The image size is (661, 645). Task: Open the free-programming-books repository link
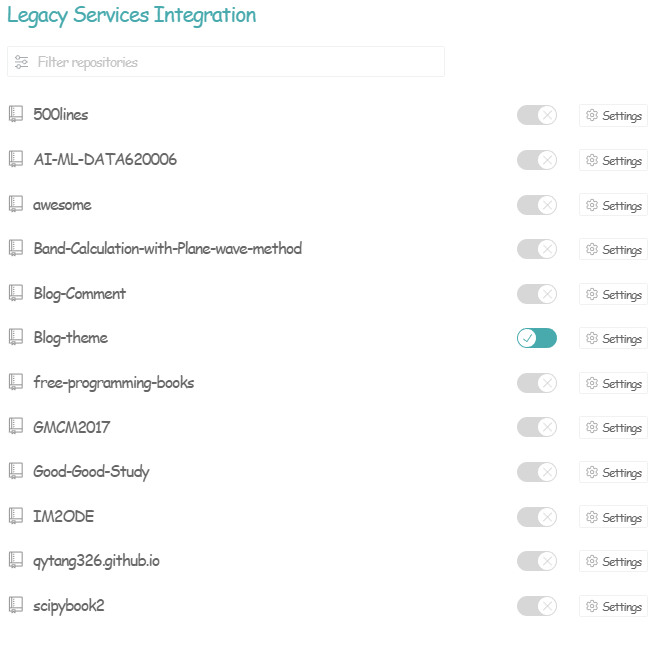tap(113, 382)
